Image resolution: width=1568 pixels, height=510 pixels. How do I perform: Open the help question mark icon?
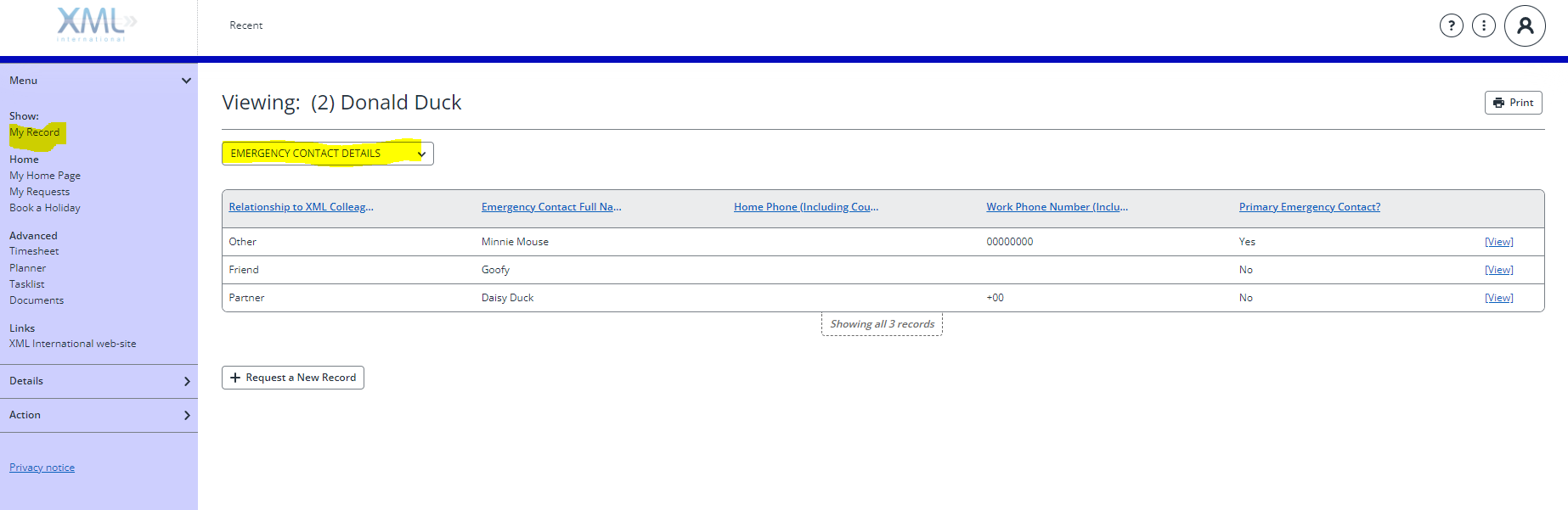(1451, 25)
